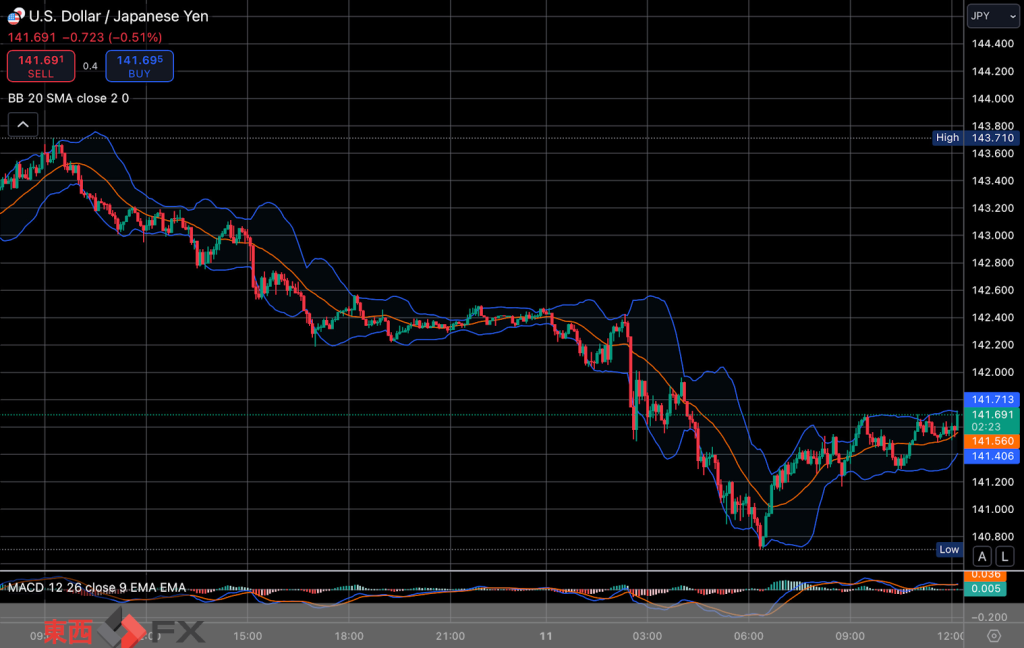Viewport: 1024px width, 648px height.
Task: Click the 144.000 level on price scale
Action: [x=987, y=99]
